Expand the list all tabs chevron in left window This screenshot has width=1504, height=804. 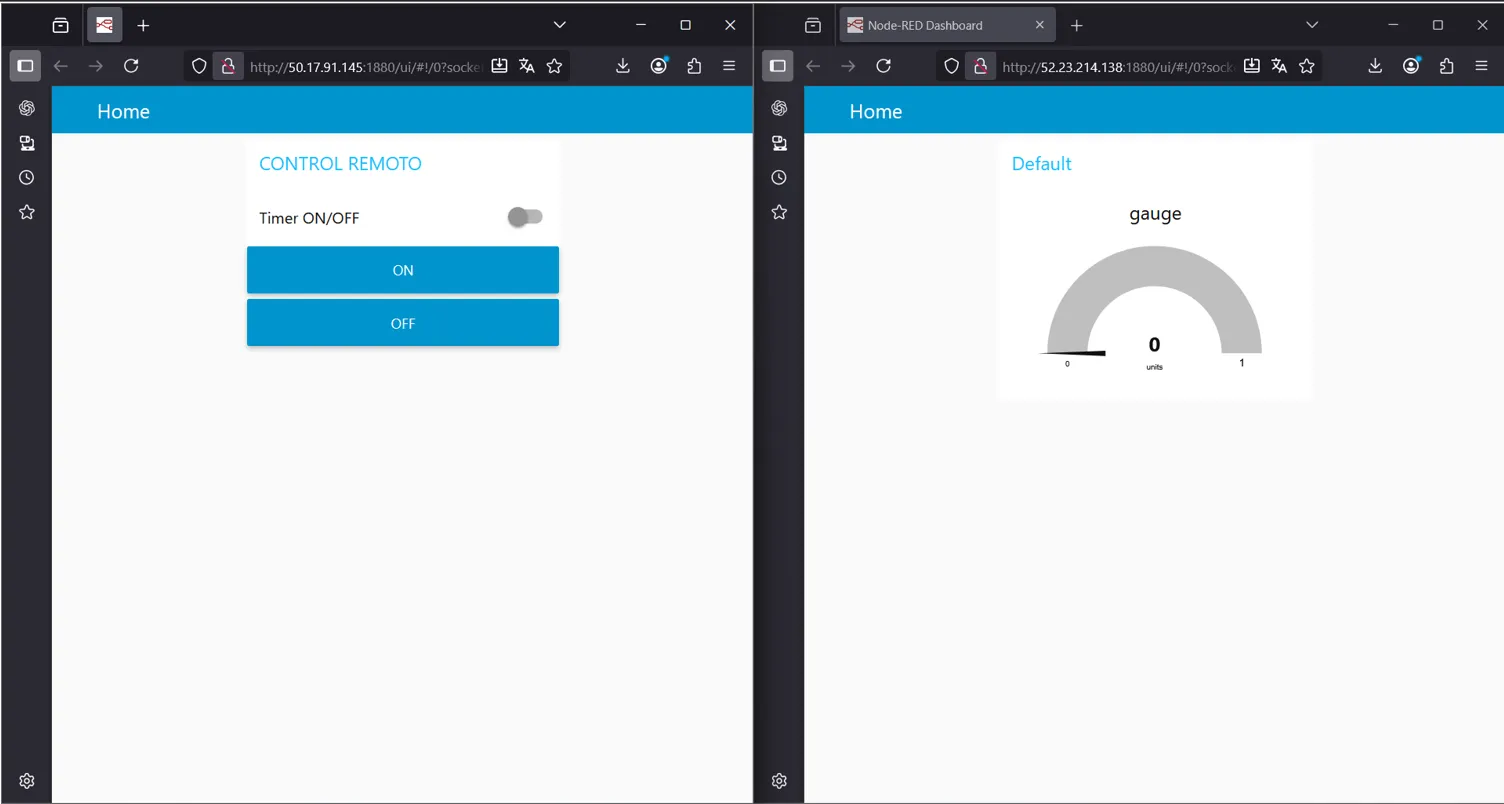(560, 25)
